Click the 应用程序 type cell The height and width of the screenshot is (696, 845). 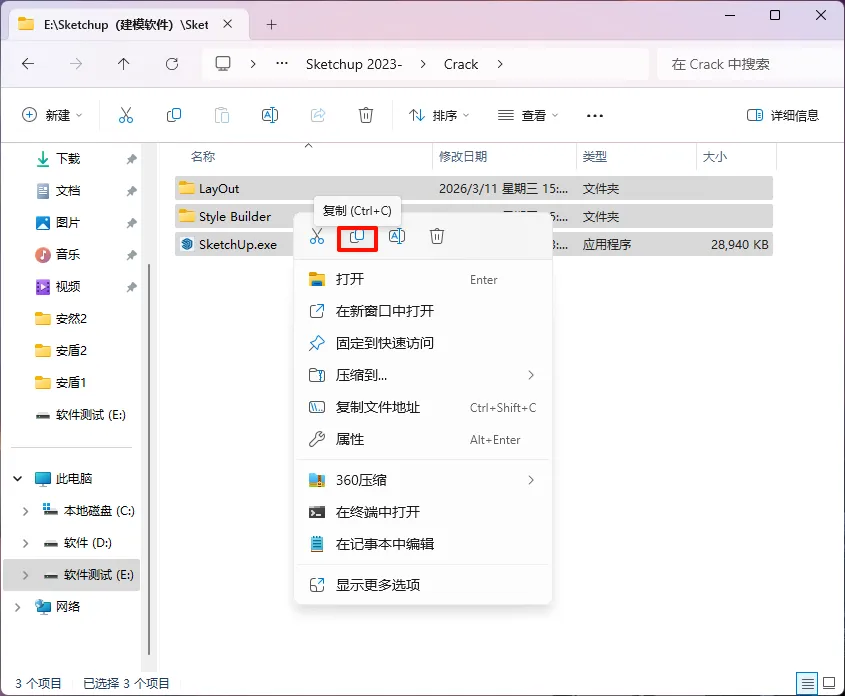(606, 245)
